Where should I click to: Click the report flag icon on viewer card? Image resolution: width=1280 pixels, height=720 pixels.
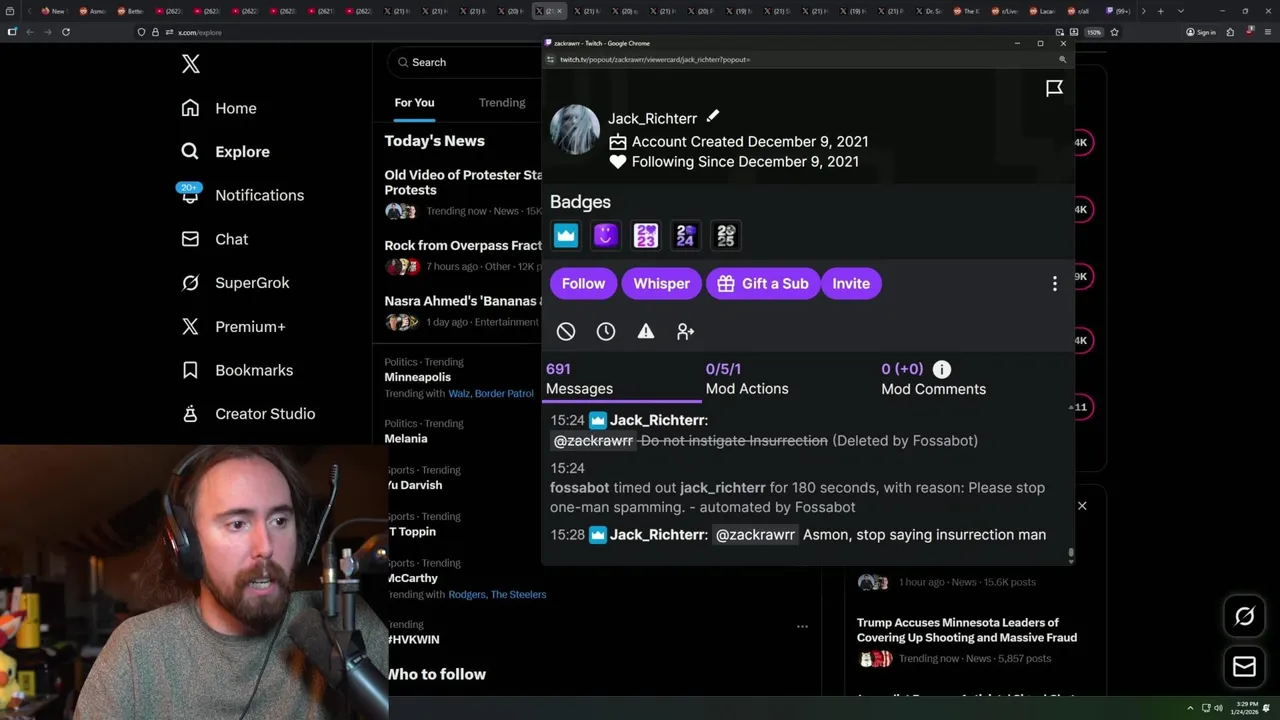[x=1054, y=88]
